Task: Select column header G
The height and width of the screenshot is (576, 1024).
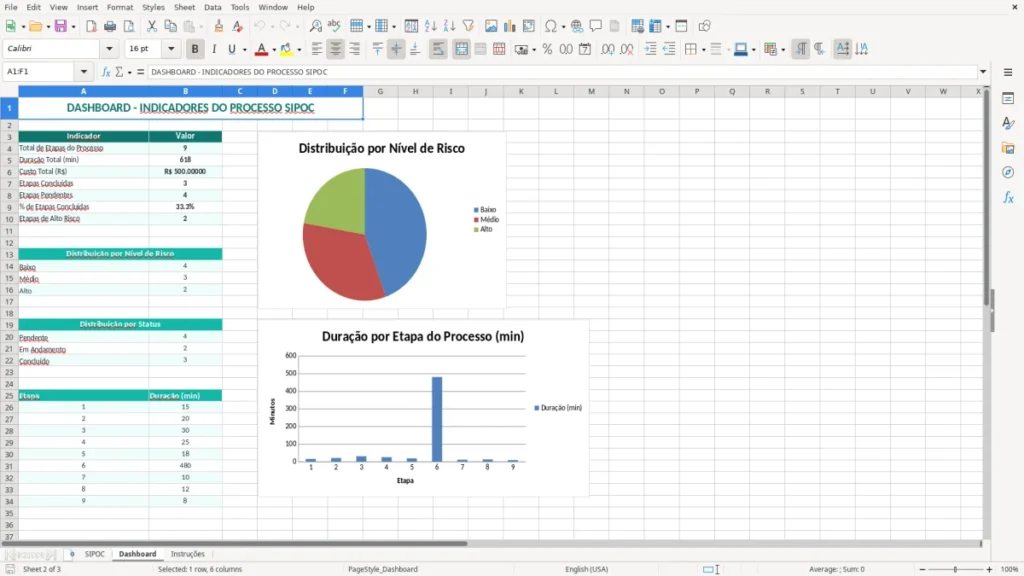Action: (380, 91)
